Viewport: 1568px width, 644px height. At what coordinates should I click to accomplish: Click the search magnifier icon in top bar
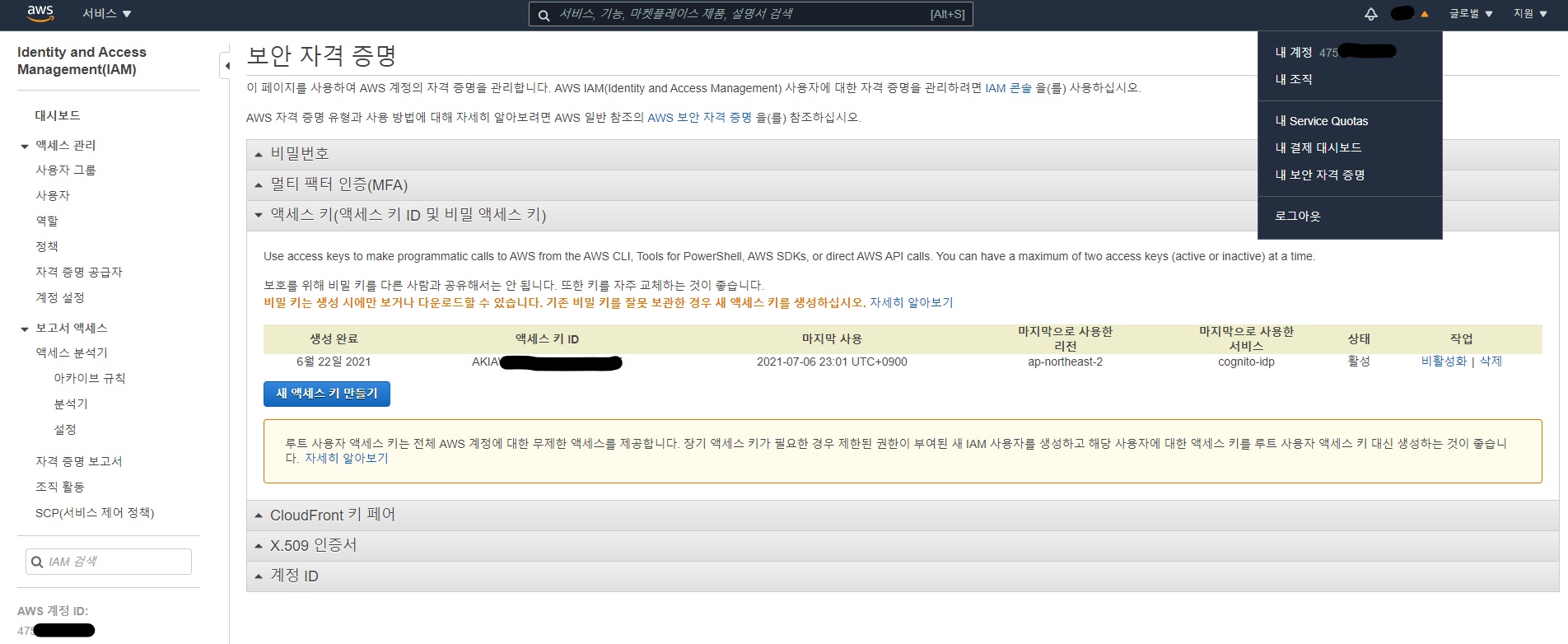[x=544, y=15]
